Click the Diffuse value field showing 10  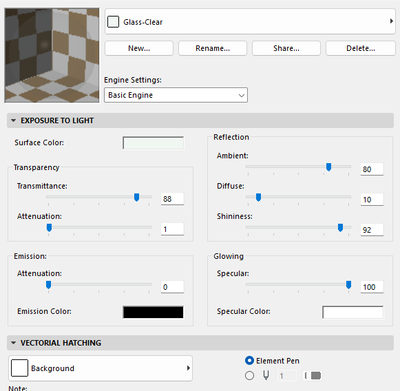point(372,199)
